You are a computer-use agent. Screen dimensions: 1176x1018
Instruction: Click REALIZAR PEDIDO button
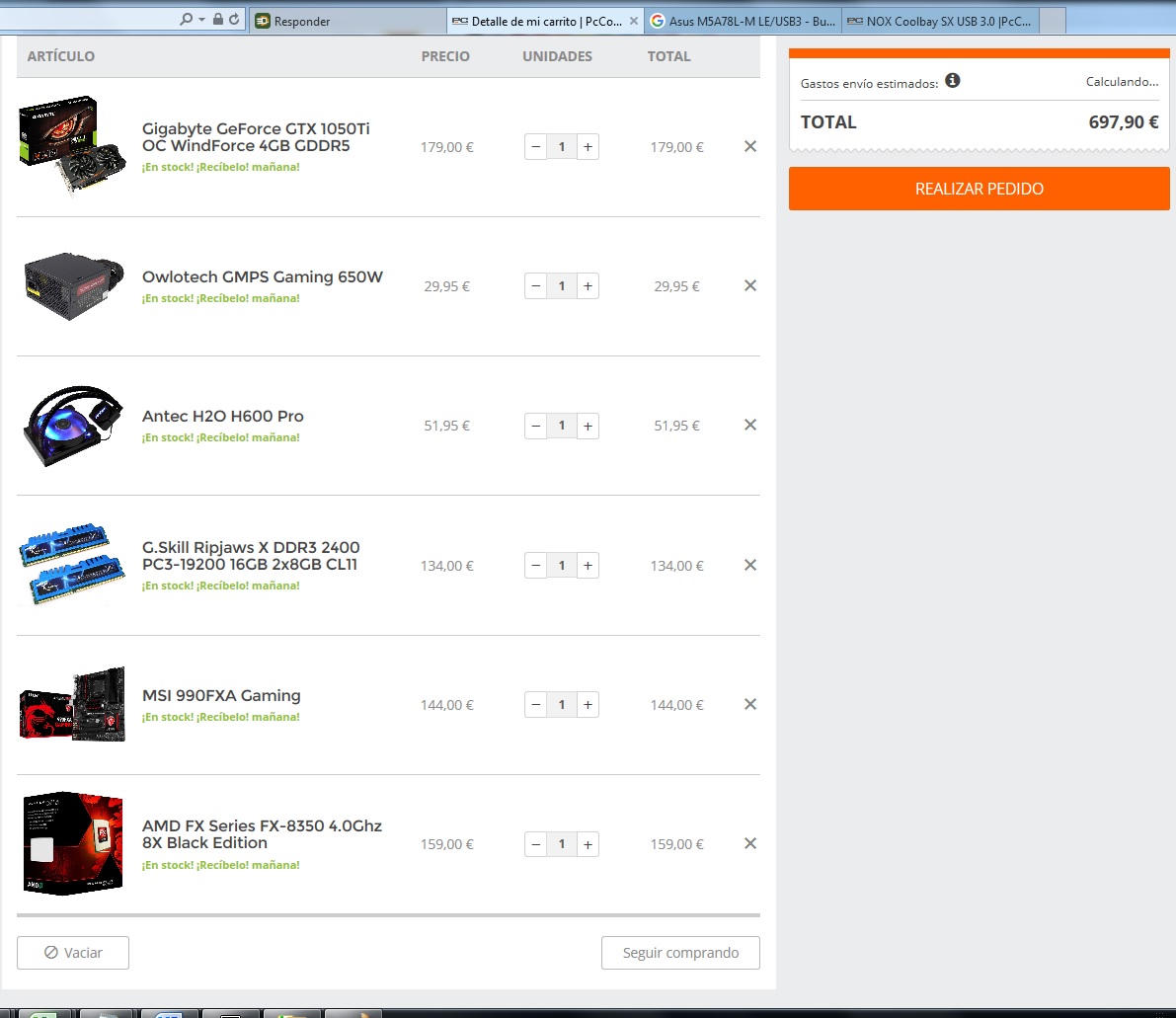pos(979,189)
